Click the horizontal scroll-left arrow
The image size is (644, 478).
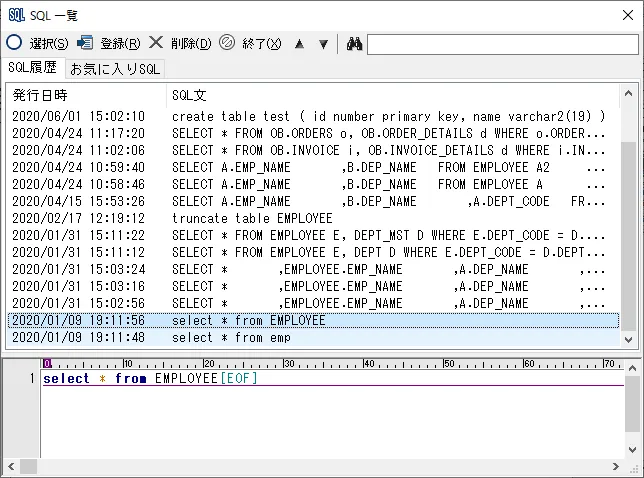click(x=11, y=467)
